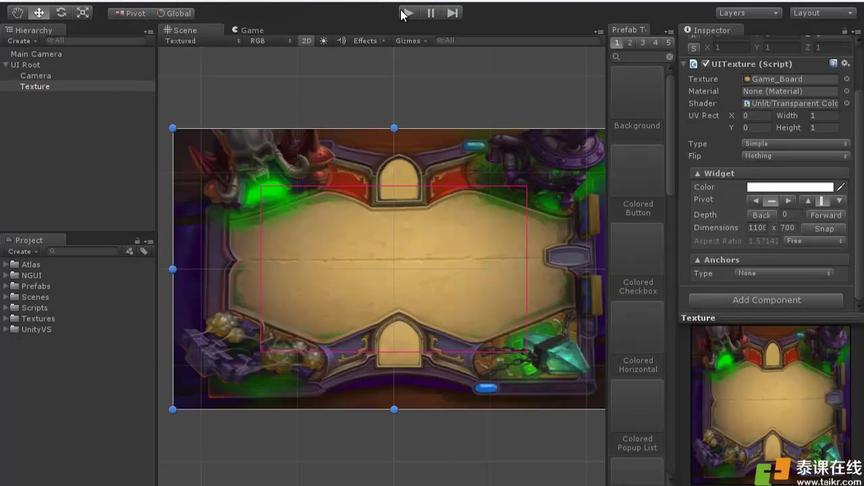This screenshot has height=486, width=864.
Task: Select the Scale tool in toolbar
Action: coord(82,12)
